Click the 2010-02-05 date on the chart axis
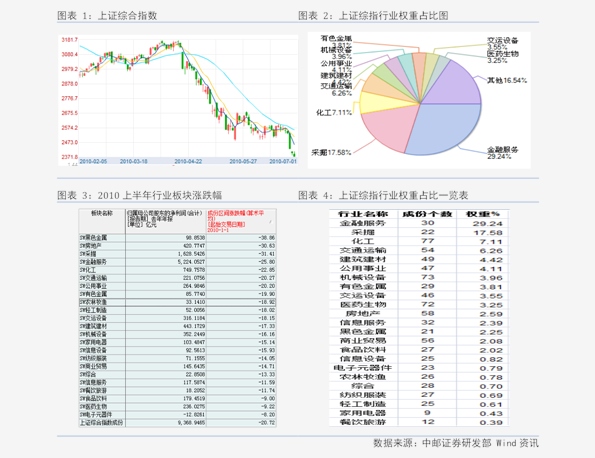The height and width of the screenshot is (458, 595). tap(93, 161)
